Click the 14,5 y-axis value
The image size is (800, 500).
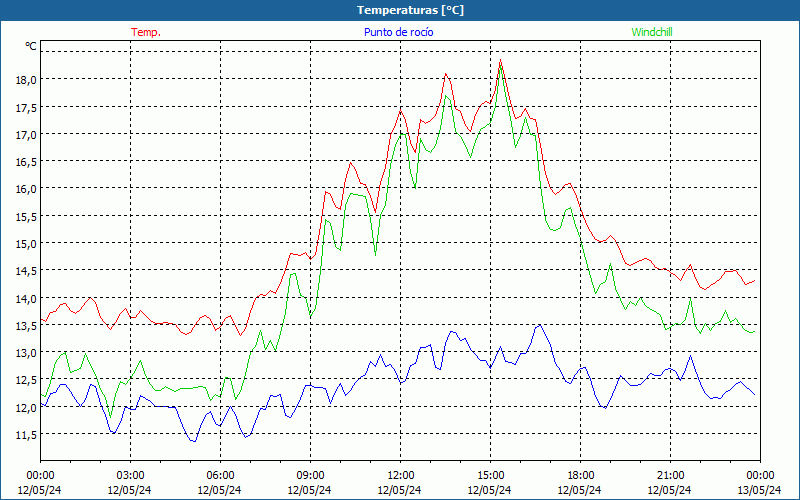coord(27,271)
